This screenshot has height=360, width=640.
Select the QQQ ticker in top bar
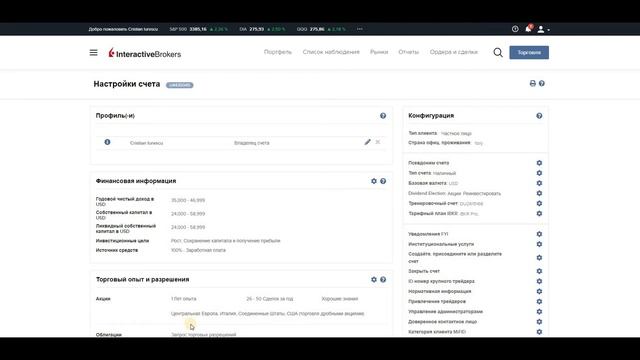click(321, 29)
